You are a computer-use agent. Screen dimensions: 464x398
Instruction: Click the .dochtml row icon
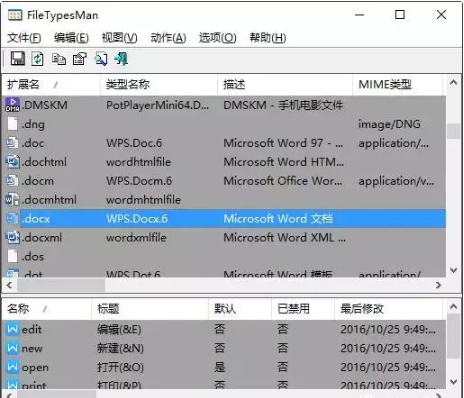coord(12,162)
